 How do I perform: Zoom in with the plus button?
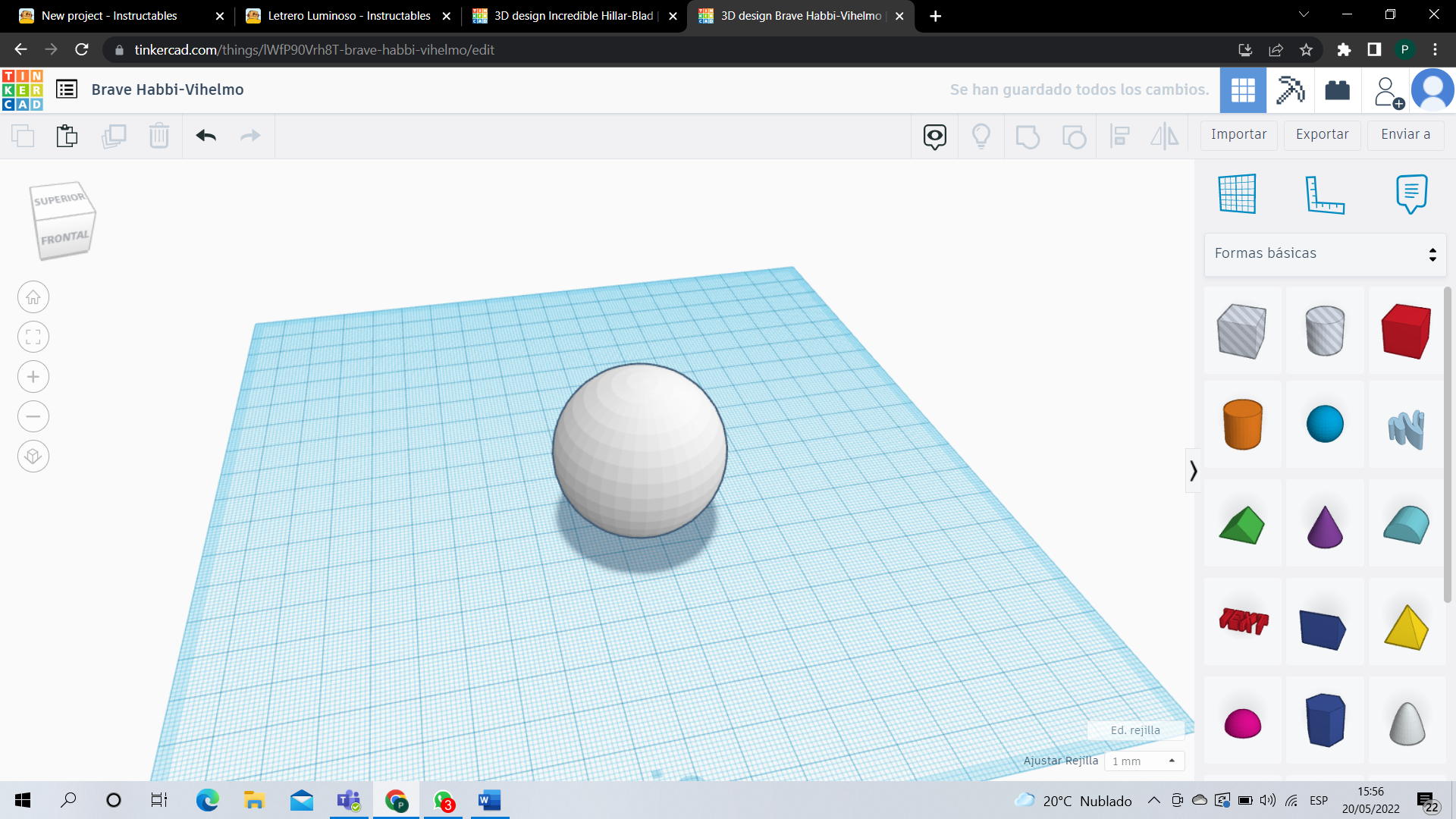33,377
